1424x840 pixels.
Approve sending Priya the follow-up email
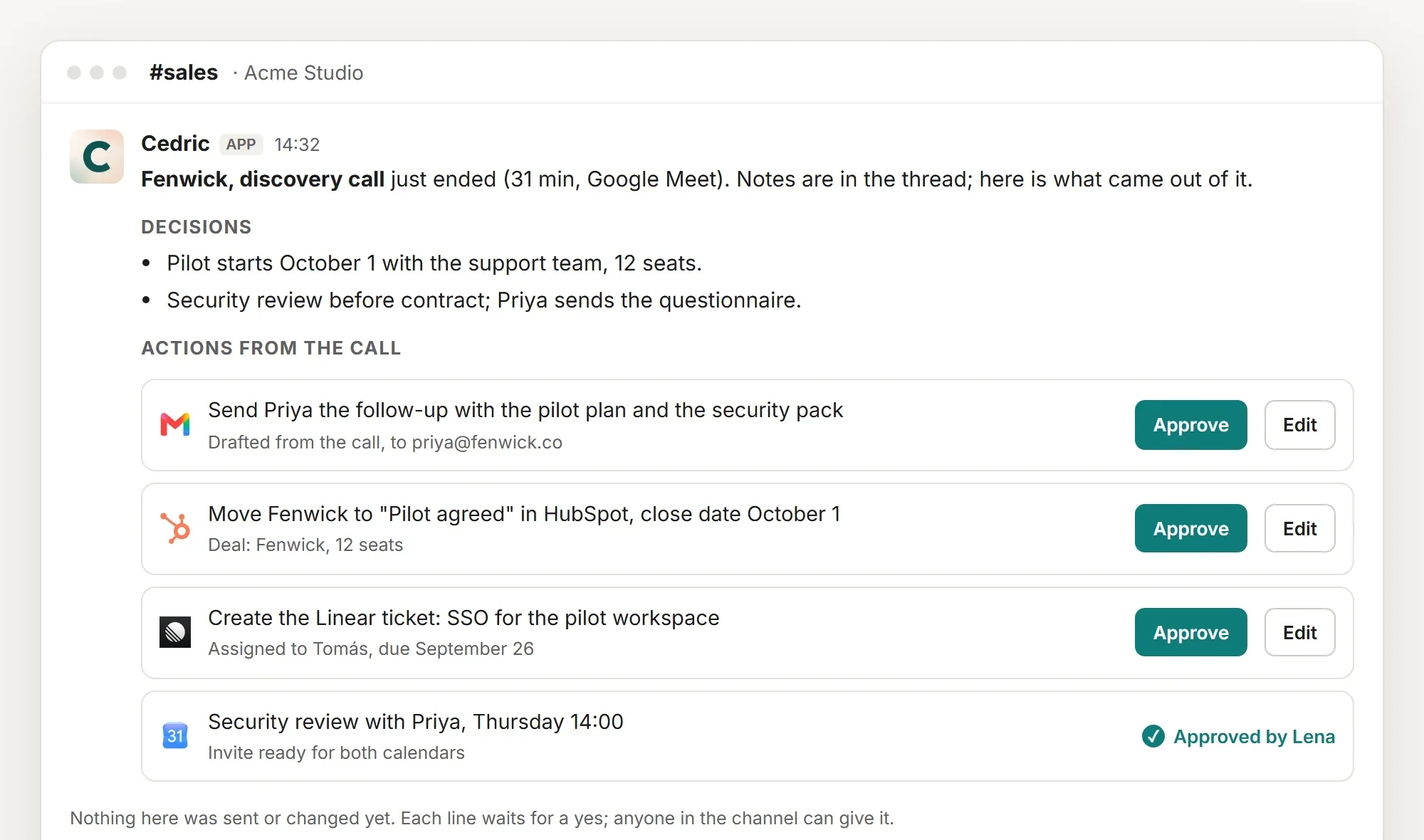[x=1191, y=425]
